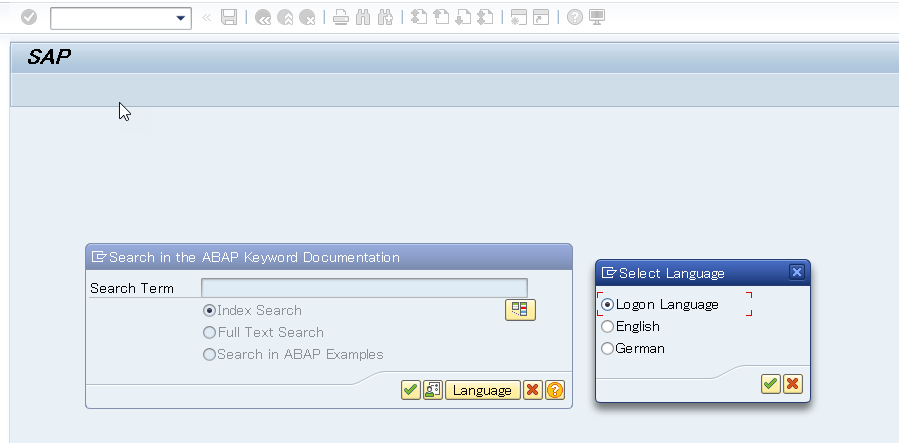Click the Create New Session icon
The width and height of the screenshot is (899, 443).
(519, 18)
